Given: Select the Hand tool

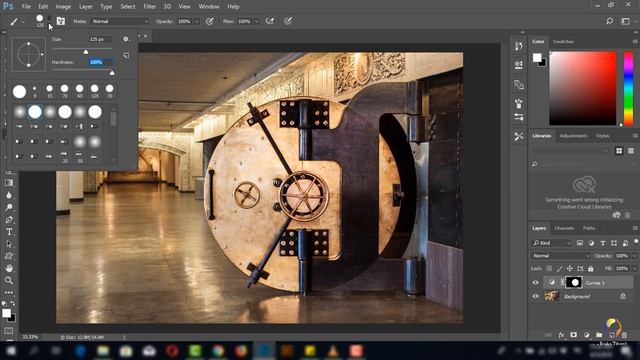Looking at the screenshot, I should click(x=9, y=268).
